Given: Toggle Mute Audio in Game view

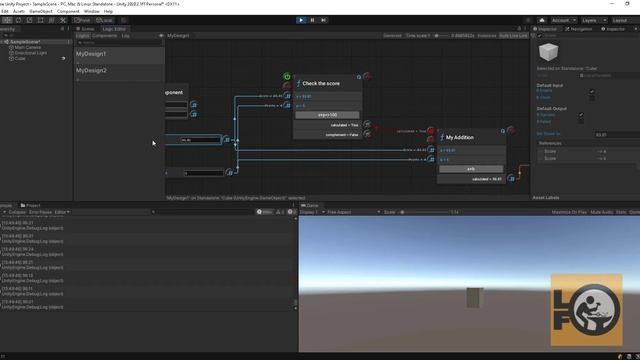Looking at the screenshot, I should click(602, 212).
